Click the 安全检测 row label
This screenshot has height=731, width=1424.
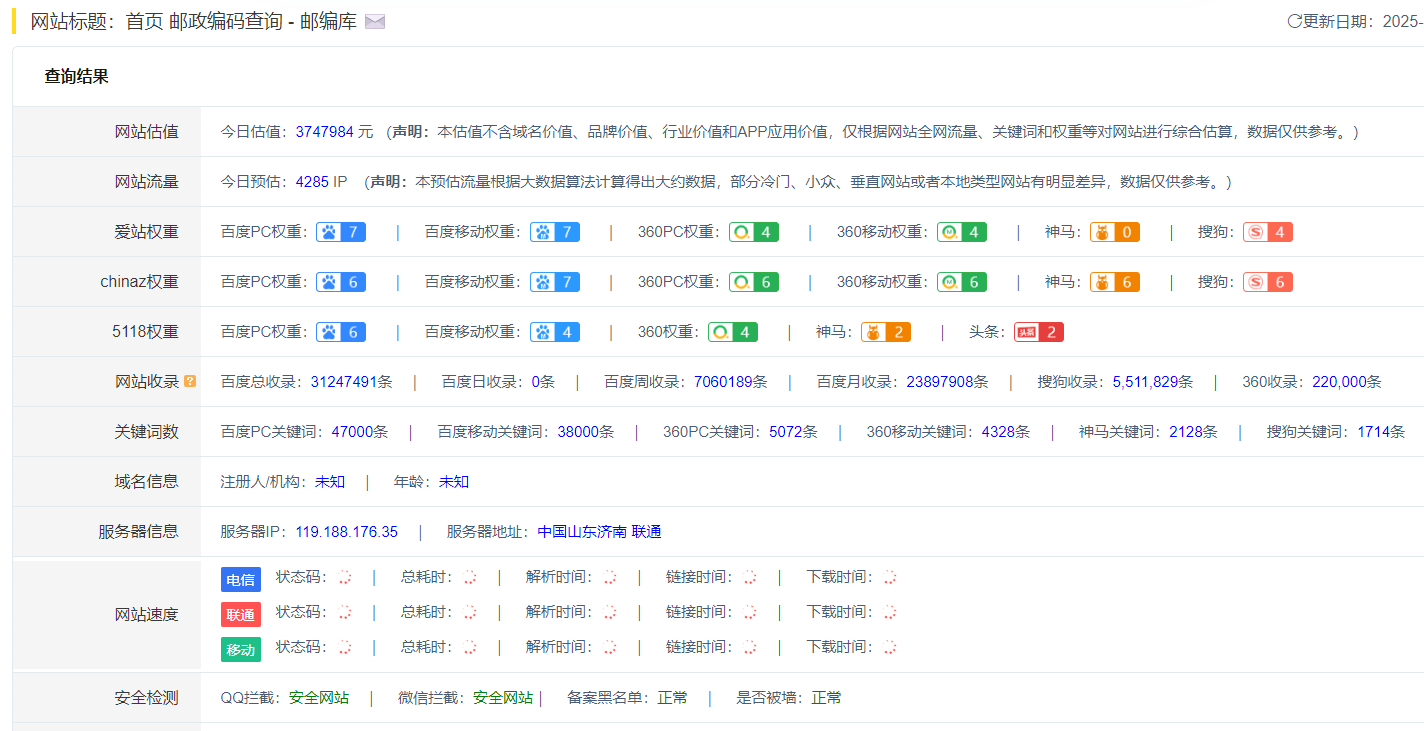point(147,697)
